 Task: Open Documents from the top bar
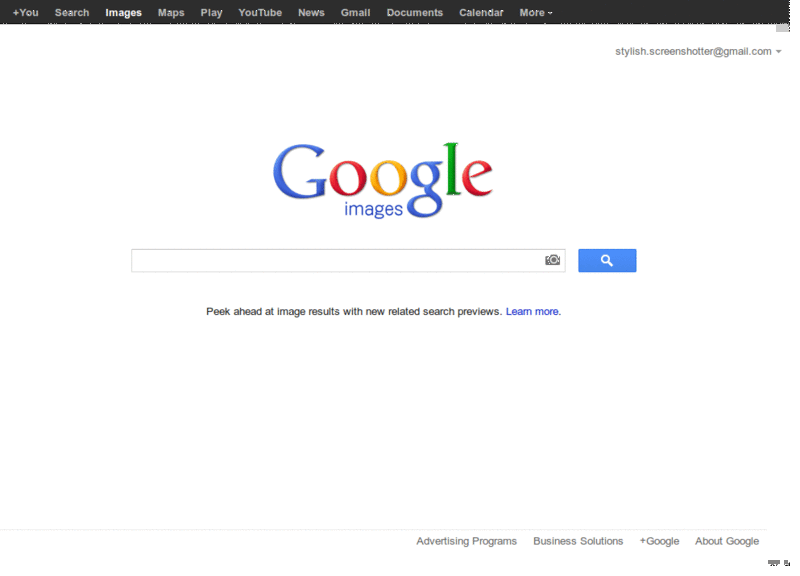tap(415, 13)
